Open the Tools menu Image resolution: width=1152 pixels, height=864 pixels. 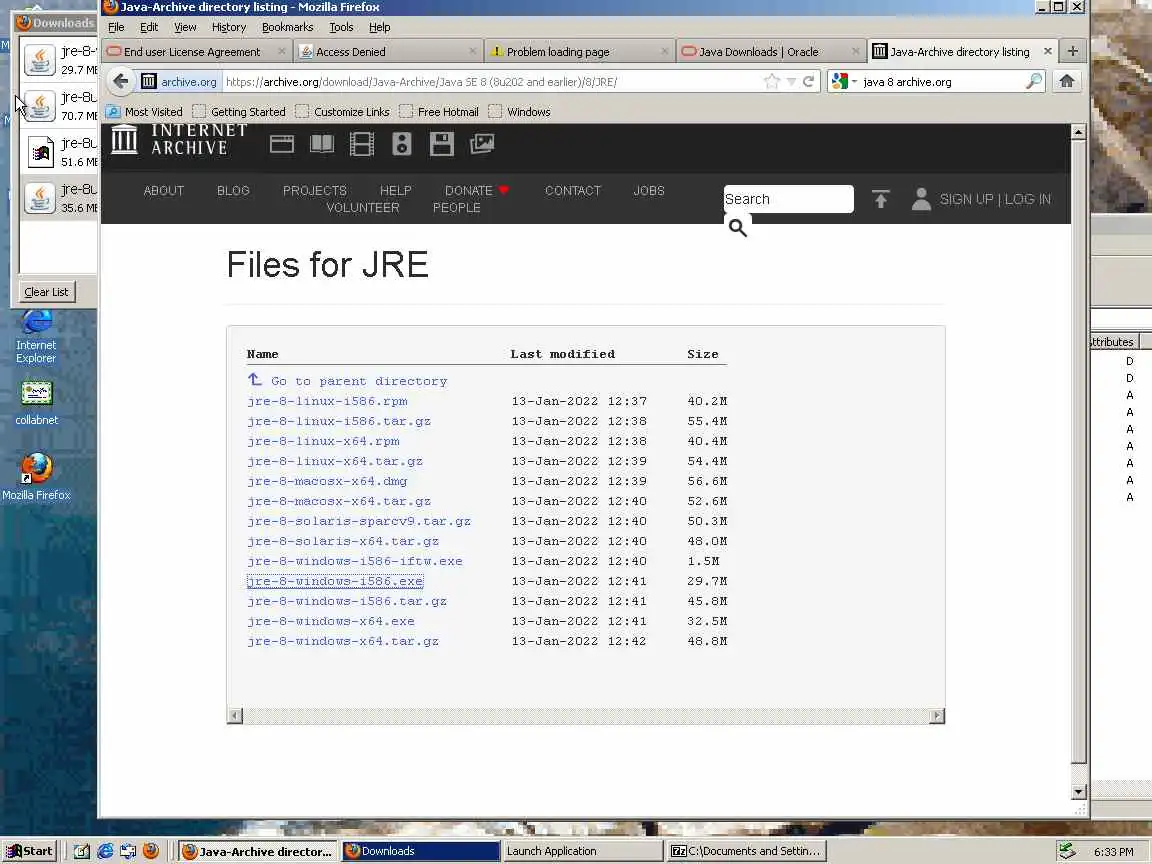coord(341,27)
